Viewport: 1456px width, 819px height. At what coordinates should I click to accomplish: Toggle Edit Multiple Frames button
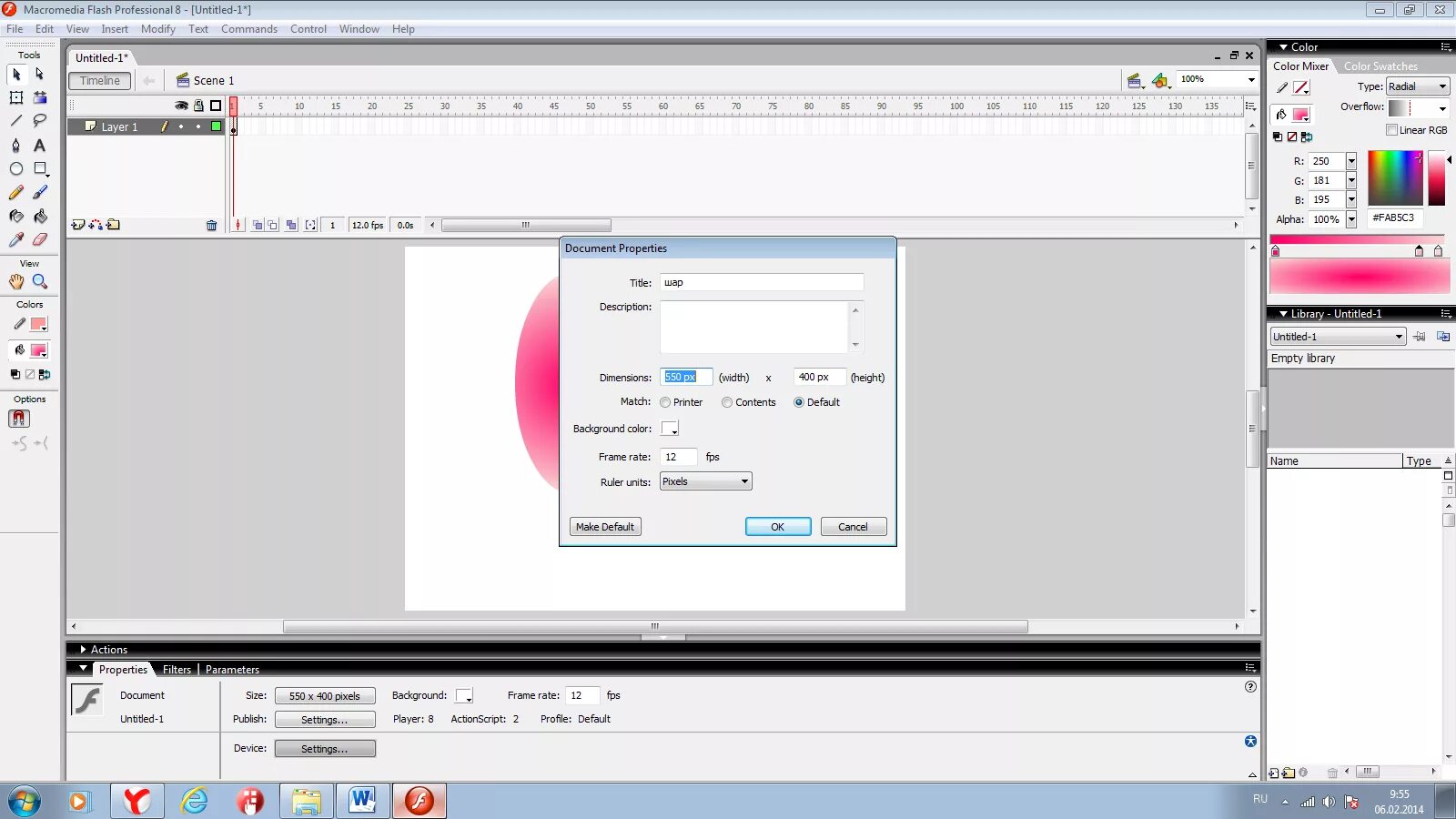pos(291,225)
